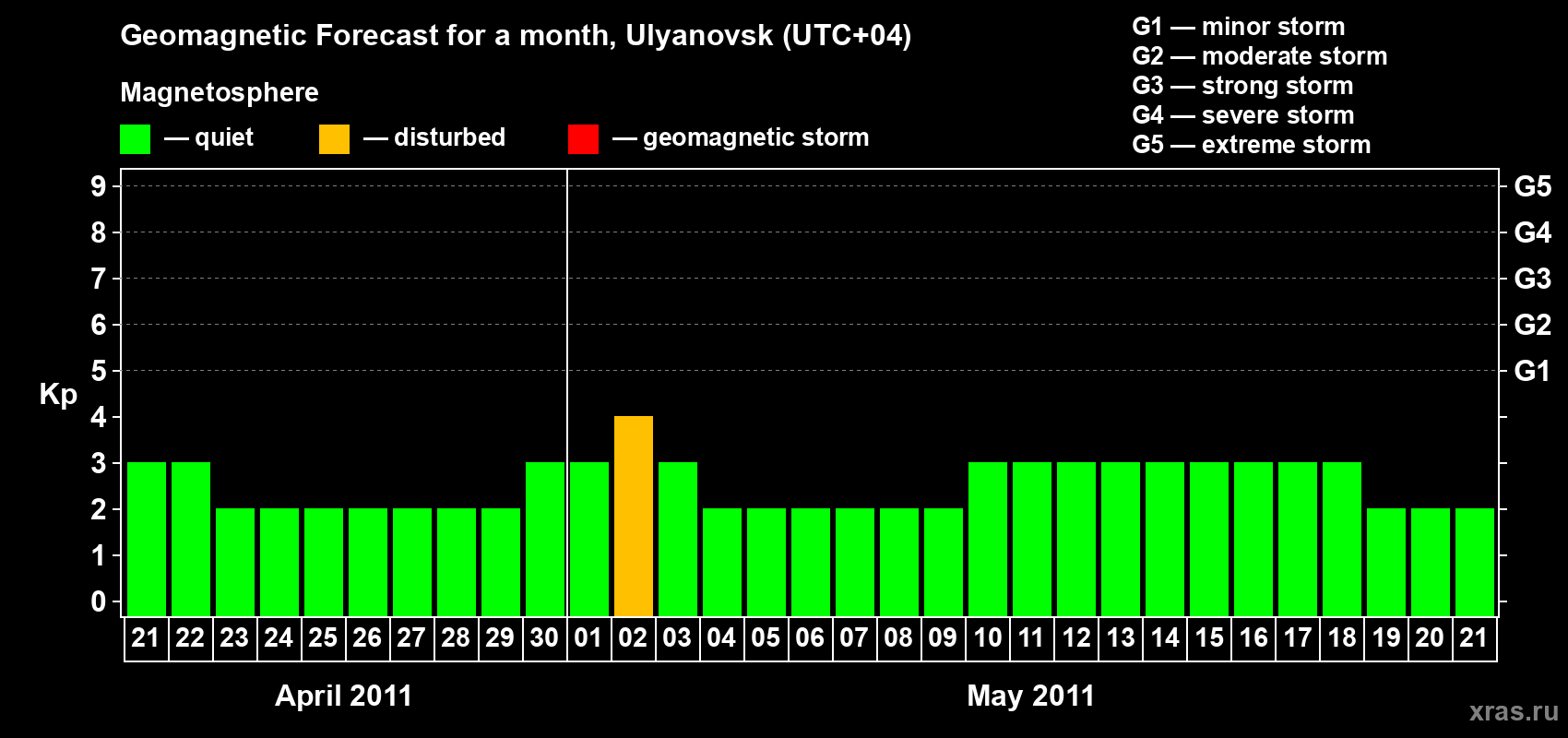Screen dimensions: 1568x738
Task: Select the green bar above May 06
Action: click(811, 563)
